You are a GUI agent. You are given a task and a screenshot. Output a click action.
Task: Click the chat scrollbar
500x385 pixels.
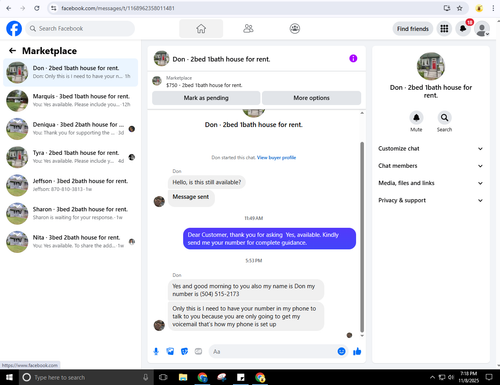(x=362, y=237)
